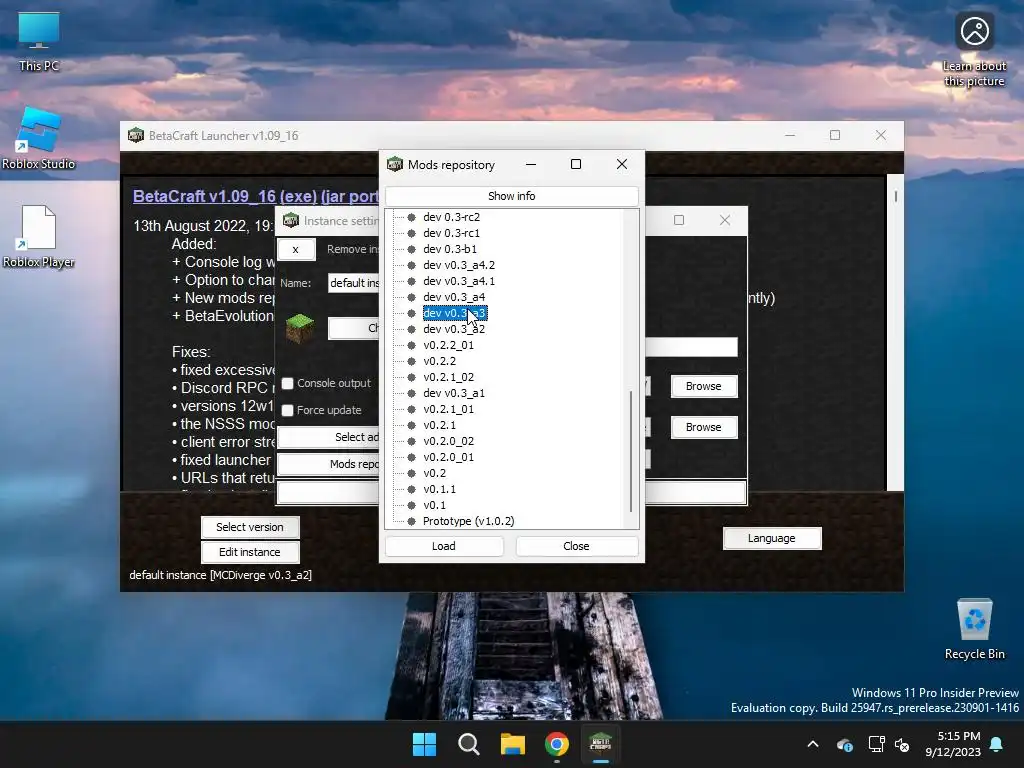Select v0.2.1_01 entry
Image resolution: width=1024 pixels, height=768 pixels.
click(x=449, y=409)
